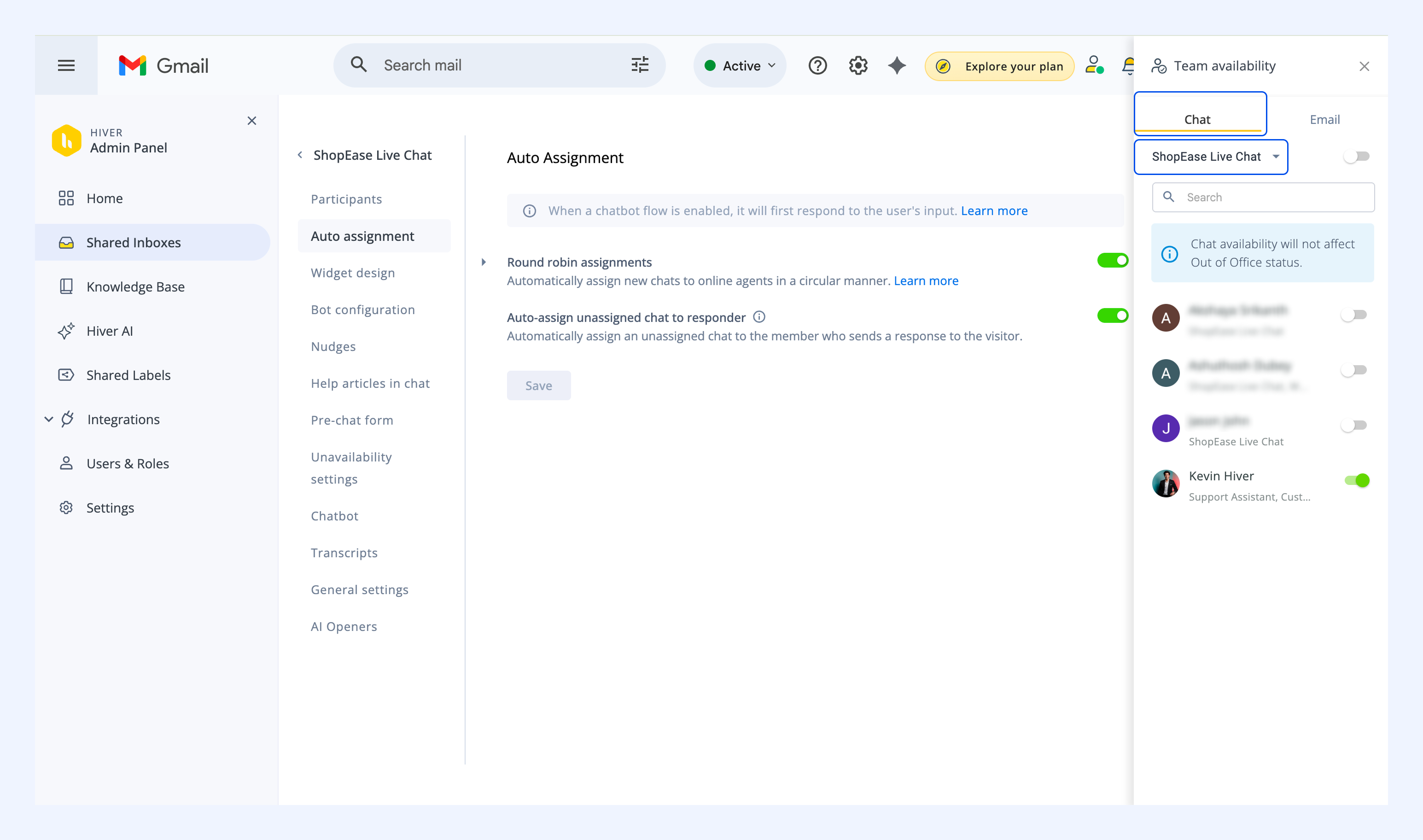Click the Team availability Search field
The image size is (1423, 840).
(1263, 197)
